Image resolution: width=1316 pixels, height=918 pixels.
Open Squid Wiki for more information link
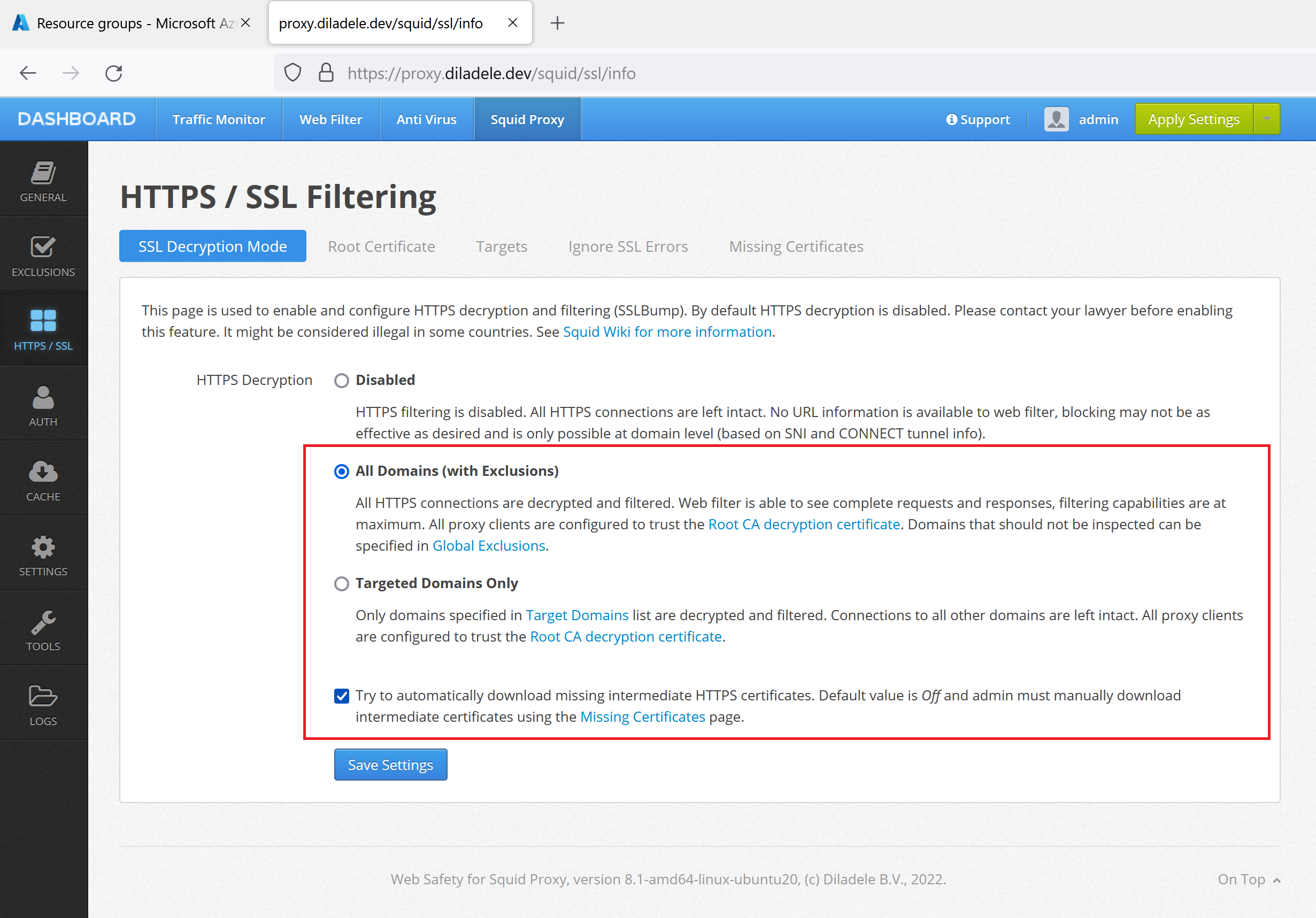coord(667,332)
